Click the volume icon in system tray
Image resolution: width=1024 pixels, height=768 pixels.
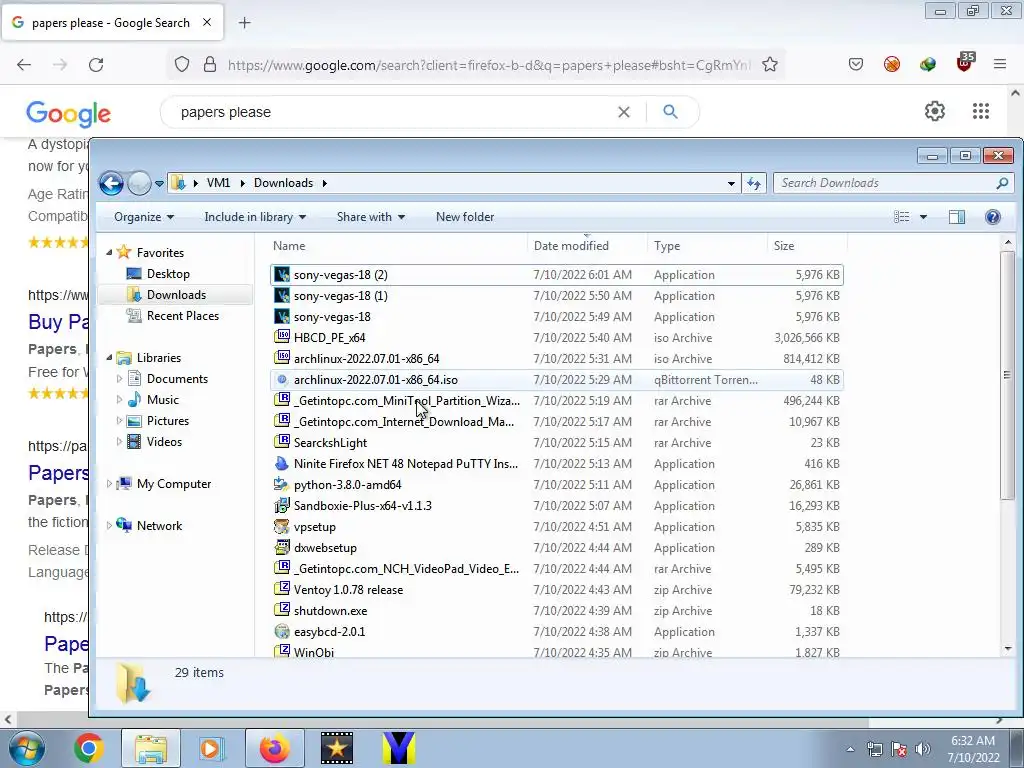tap(923, 749)
